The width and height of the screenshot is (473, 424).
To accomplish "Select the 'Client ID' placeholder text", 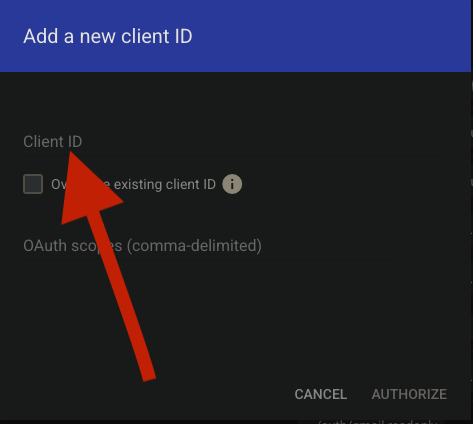I will (53, 142).
